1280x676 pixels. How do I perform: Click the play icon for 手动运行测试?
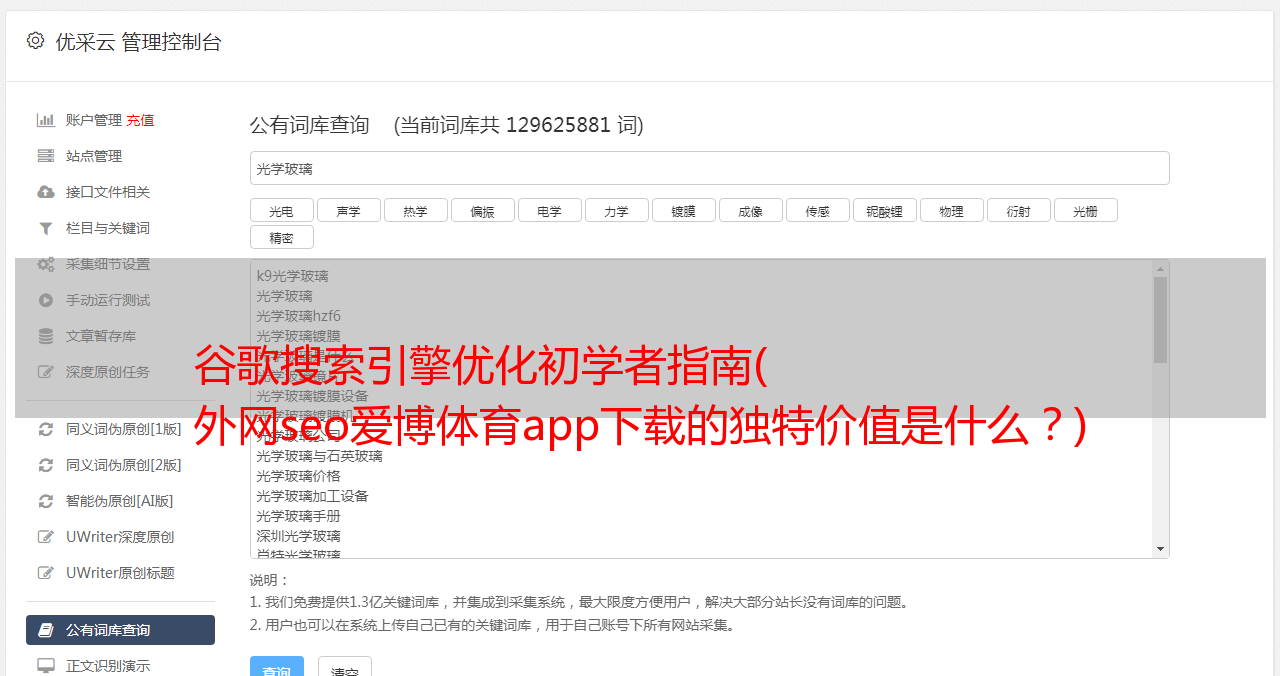(x=46, y=300)
